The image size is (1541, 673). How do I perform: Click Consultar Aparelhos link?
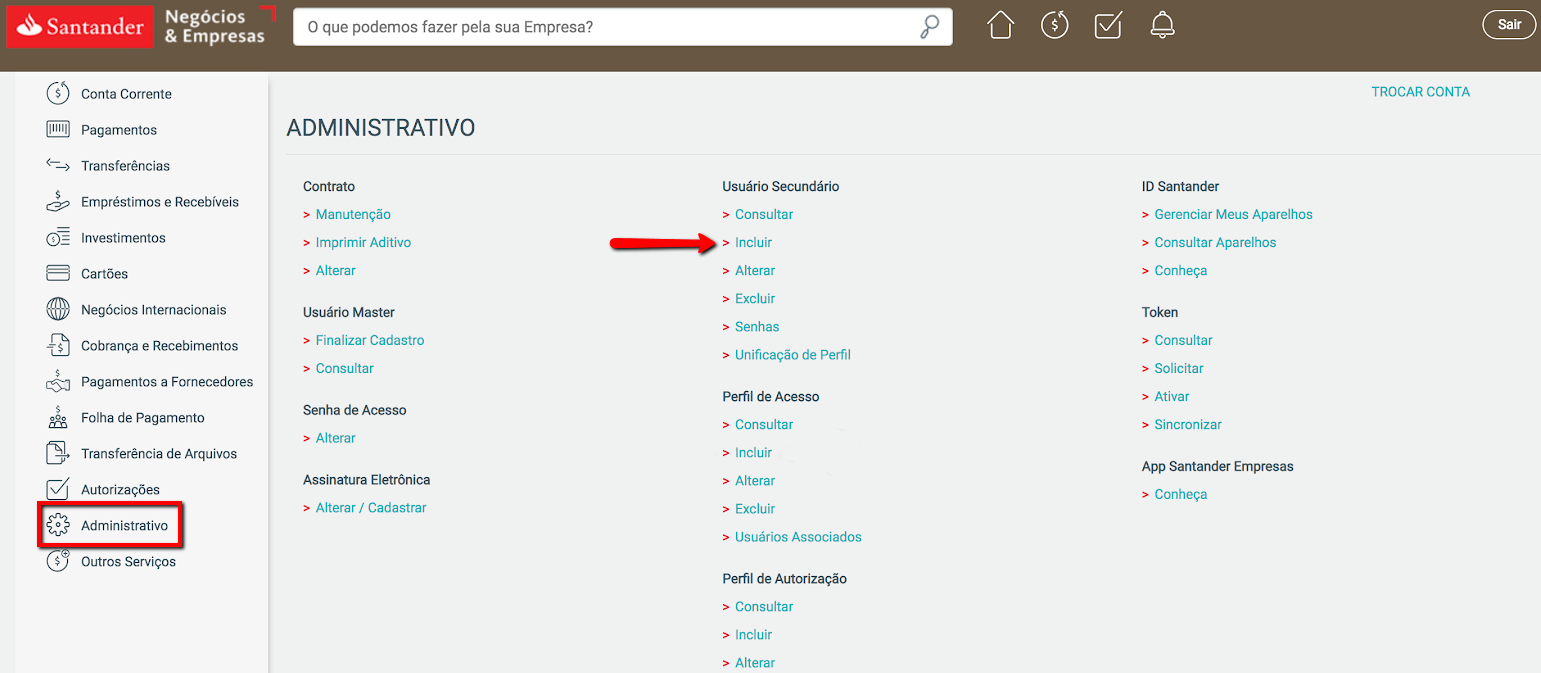[1215, 242]
